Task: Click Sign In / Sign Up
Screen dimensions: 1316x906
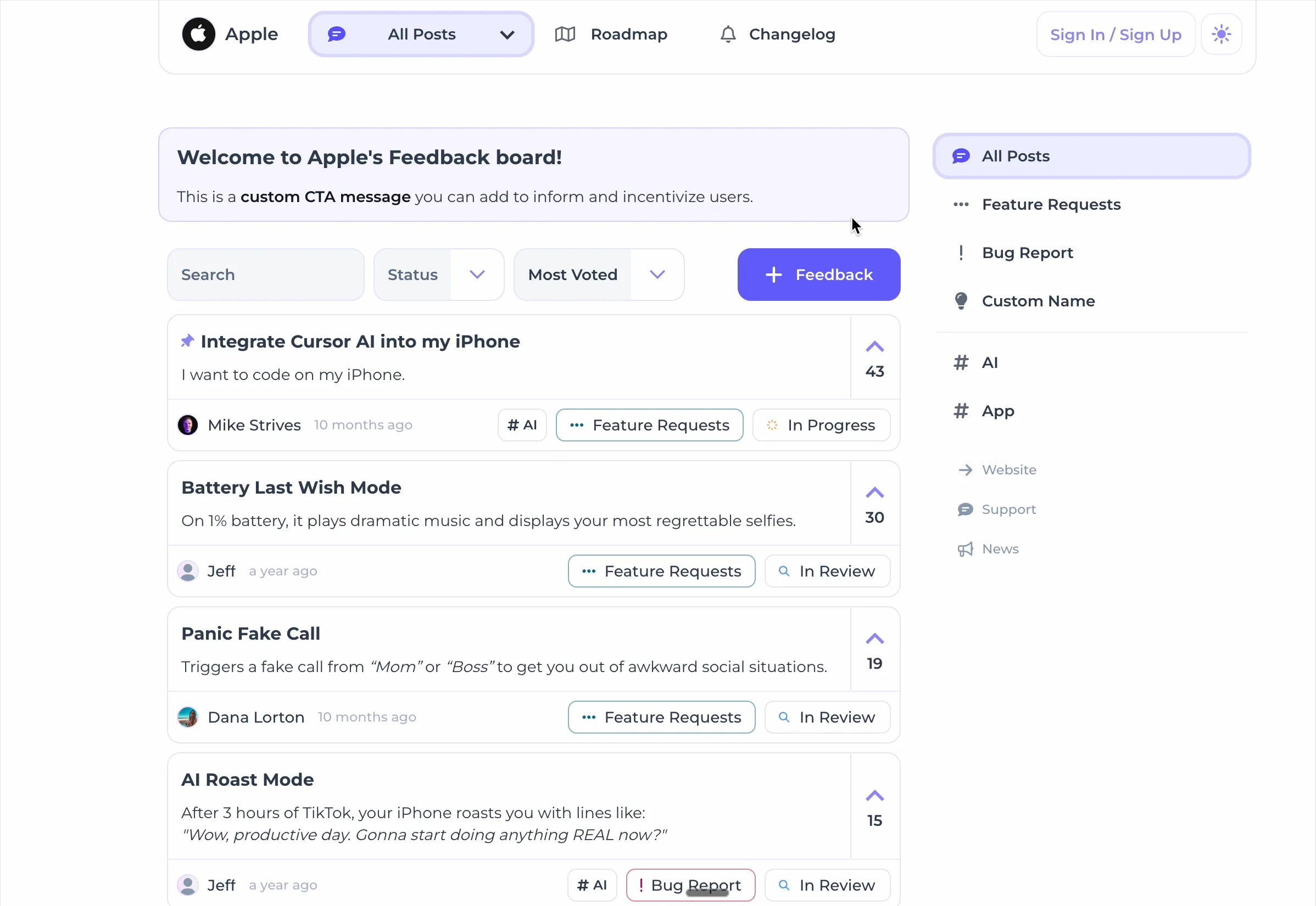Action: click(1115, 35)
